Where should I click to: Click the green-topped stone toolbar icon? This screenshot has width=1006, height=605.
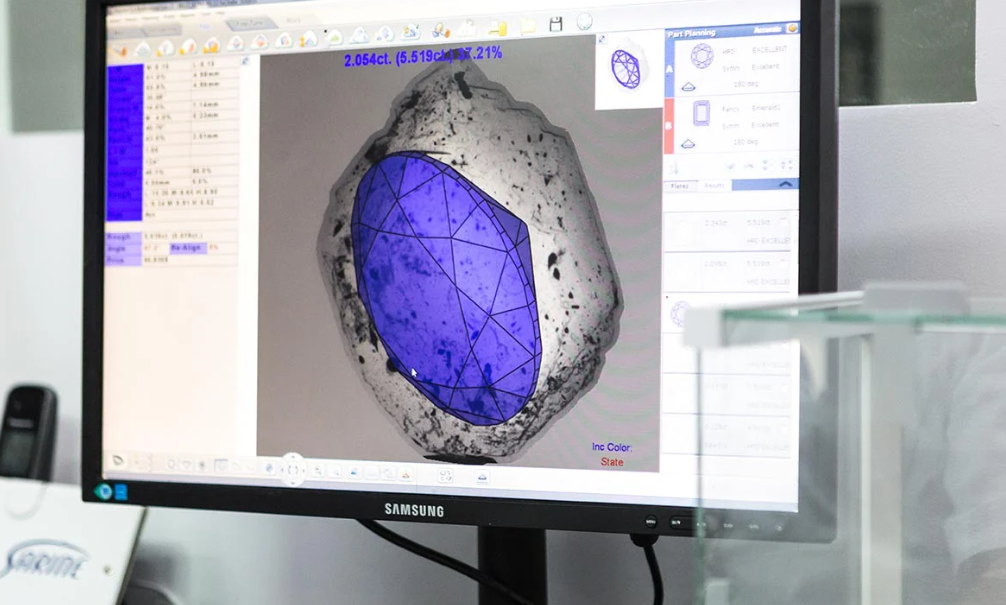333,38
